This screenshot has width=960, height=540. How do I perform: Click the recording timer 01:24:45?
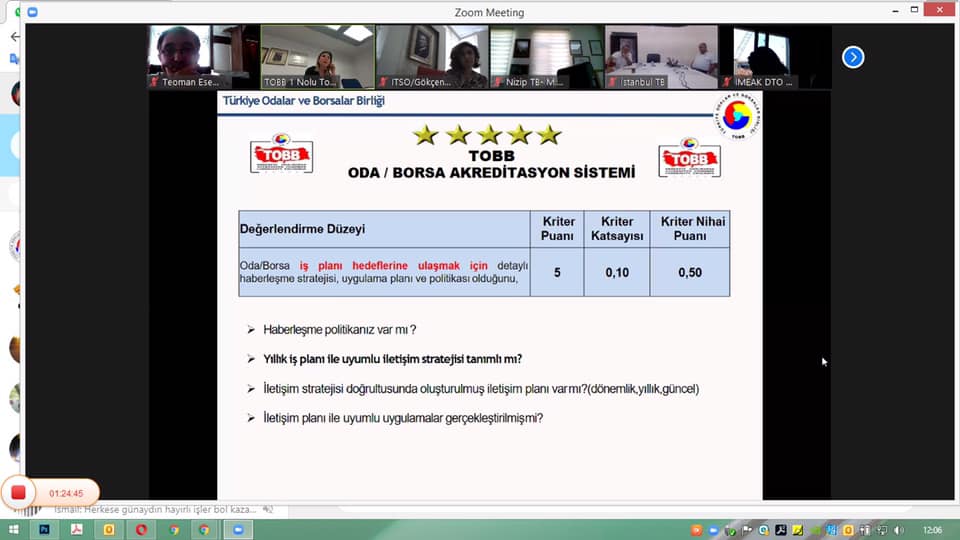(x=66, y=493)
